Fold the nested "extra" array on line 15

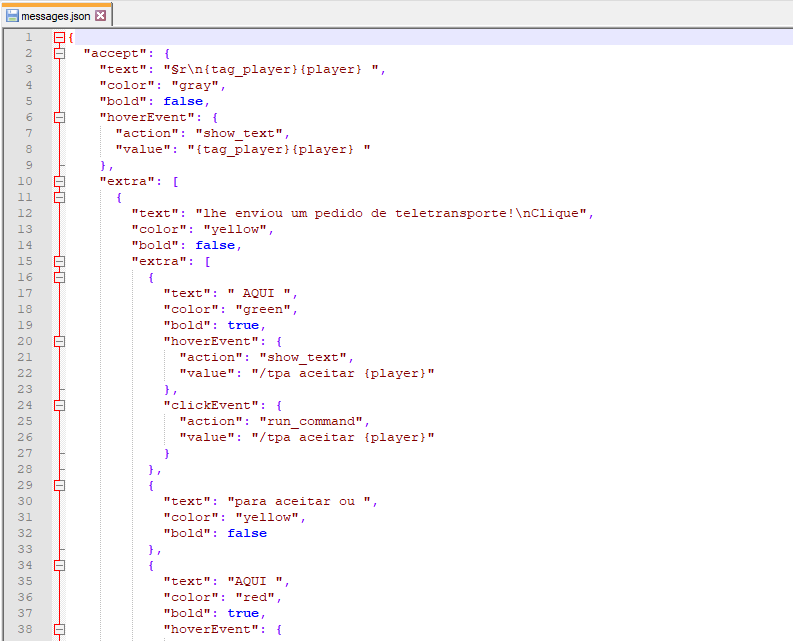click(59, 261)
